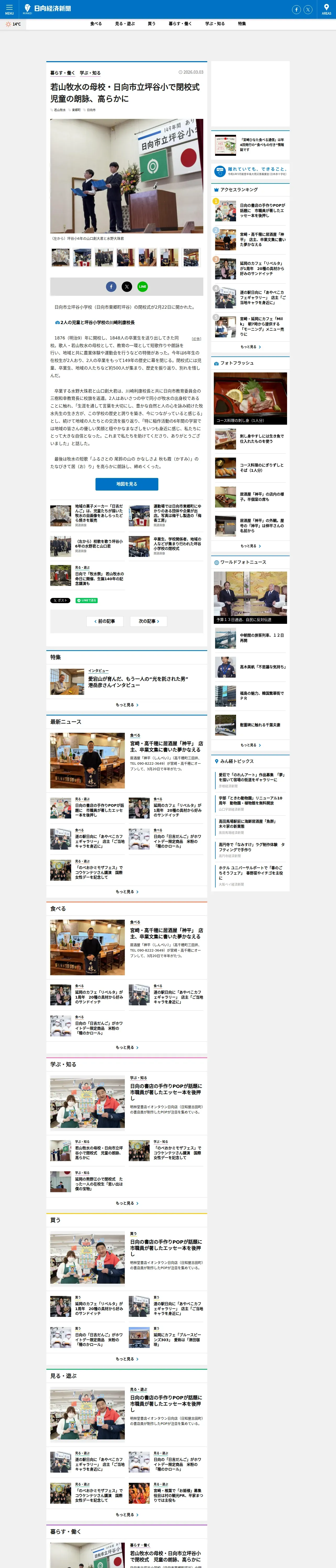The height and width of the screenshot is (1568, 336).
Task: Click the globe icon beside ワールドフォトニュース
Action: (x=216, y=562)
